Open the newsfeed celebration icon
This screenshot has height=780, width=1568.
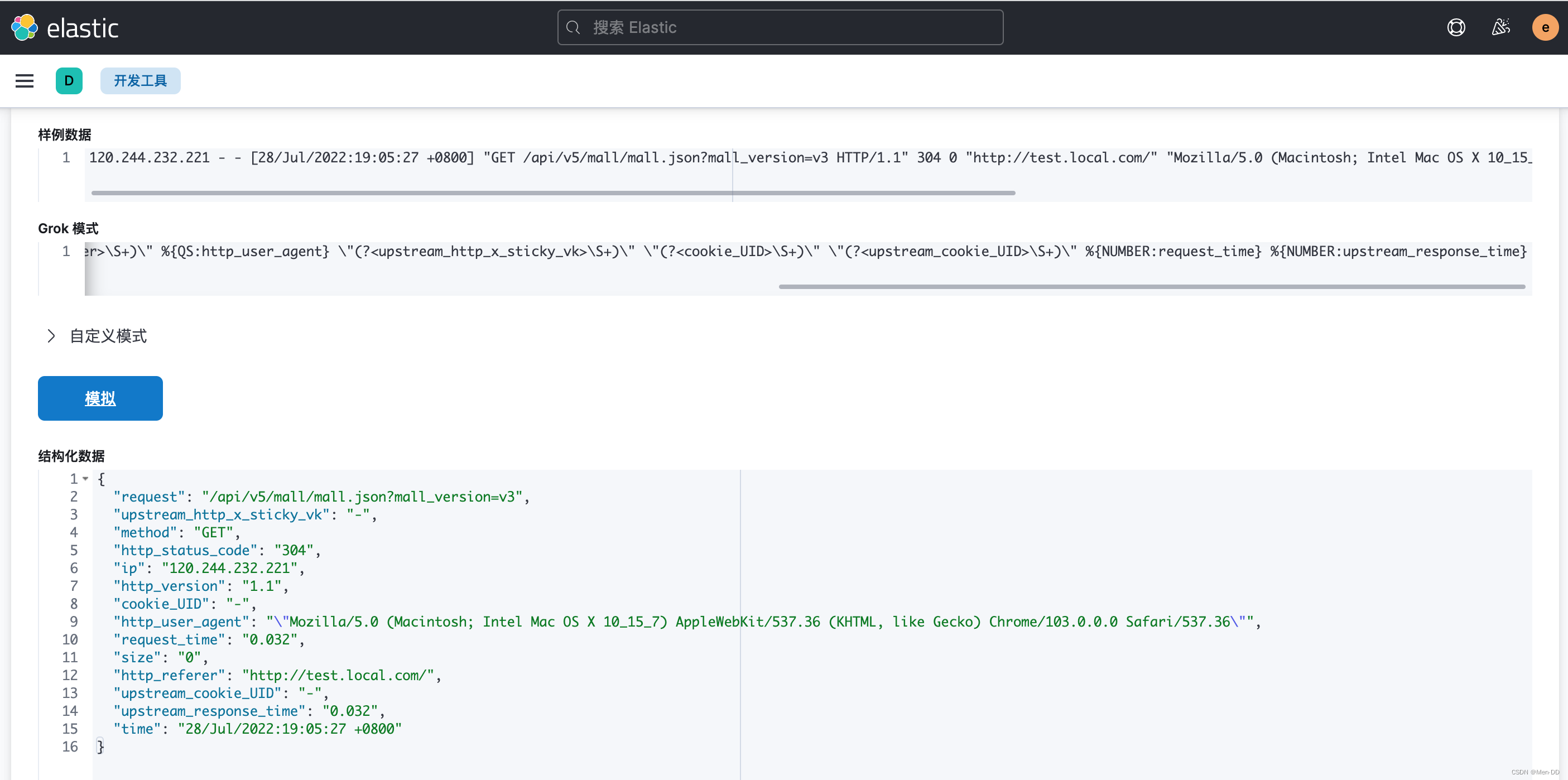[x=1500, y=27]
